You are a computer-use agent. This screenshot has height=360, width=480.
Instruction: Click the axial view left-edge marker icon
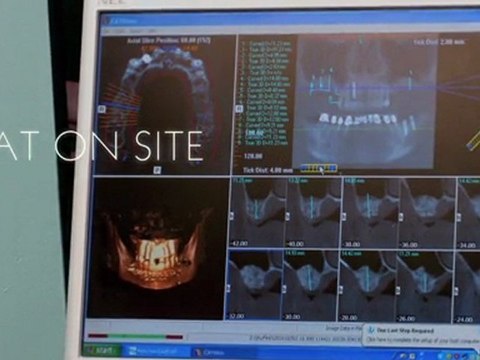click(102, 109)
